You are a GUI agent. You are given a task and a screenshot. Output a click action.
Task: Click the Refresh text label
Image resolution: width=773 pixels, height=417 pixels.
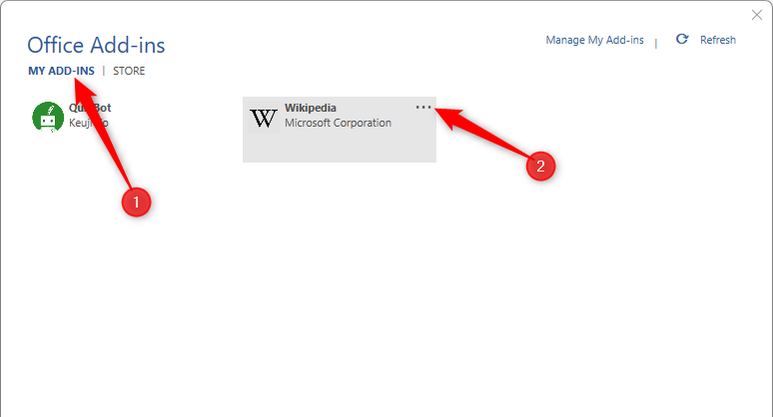coord(718,40)
